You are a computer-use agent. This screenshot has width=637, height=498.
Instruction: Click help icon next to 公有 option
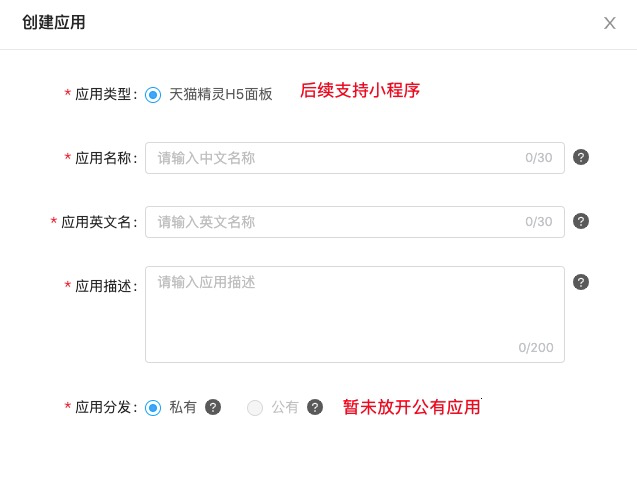(315, 407)
